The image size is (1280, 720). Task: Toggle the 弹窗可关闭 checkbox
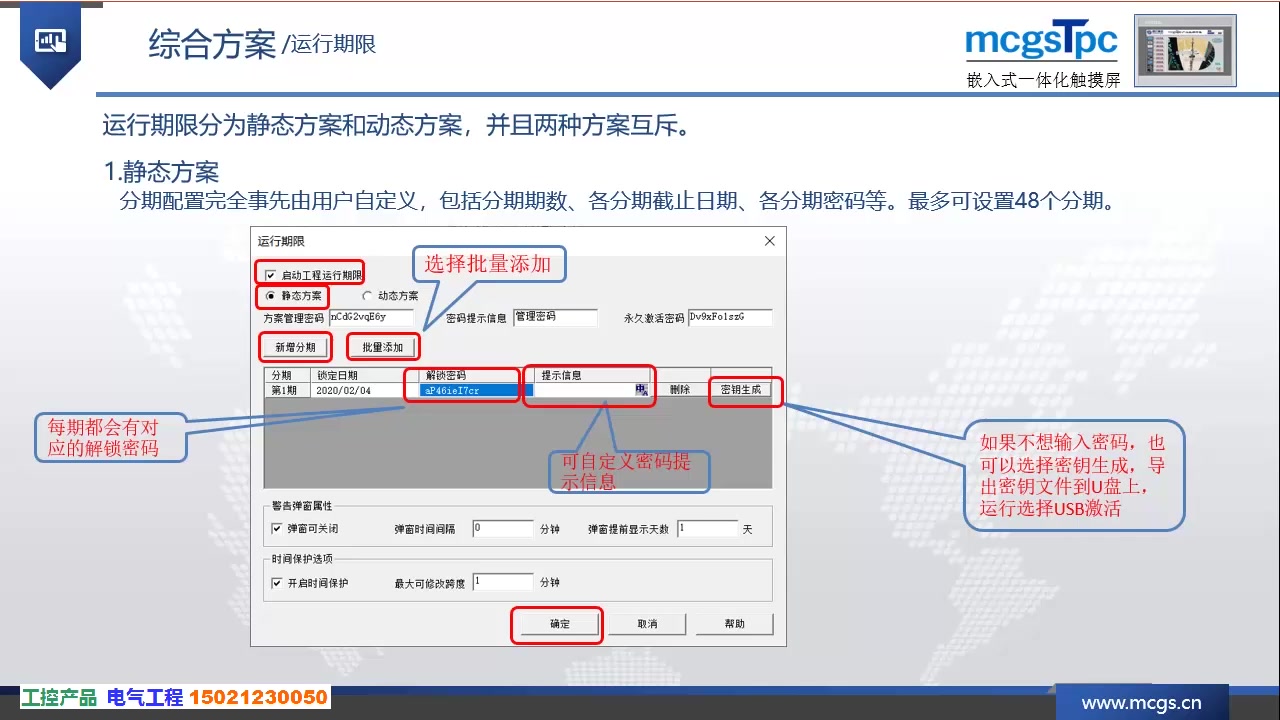[279, 528]
